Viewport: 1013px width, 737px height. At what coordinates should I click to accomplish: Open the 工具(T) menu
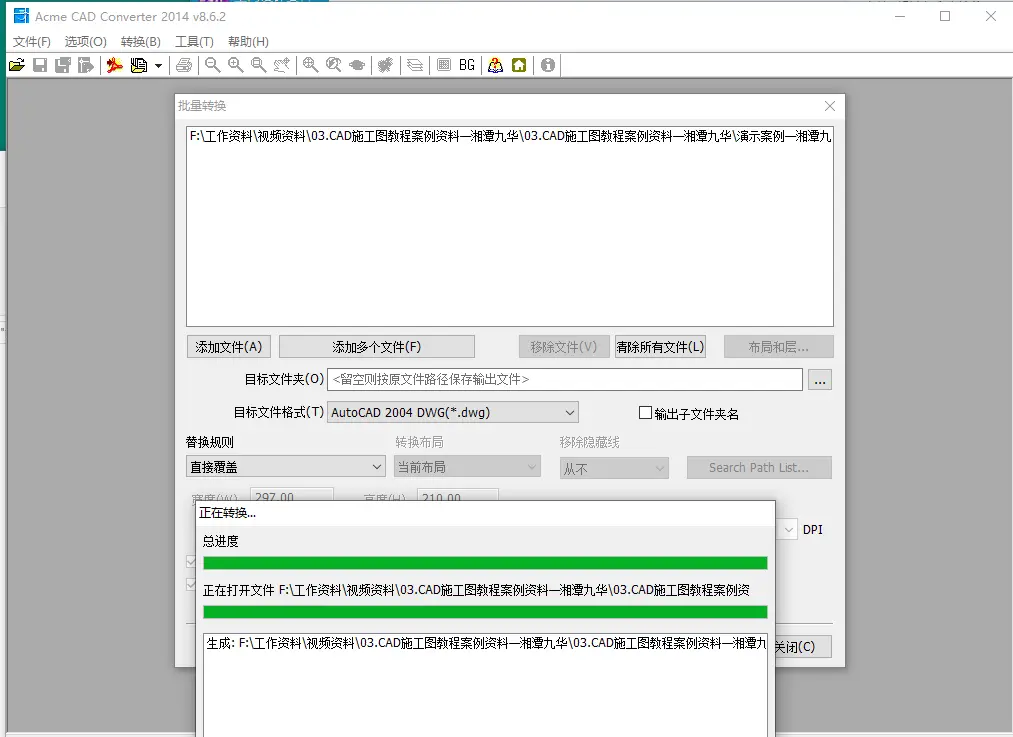(194, 42)
